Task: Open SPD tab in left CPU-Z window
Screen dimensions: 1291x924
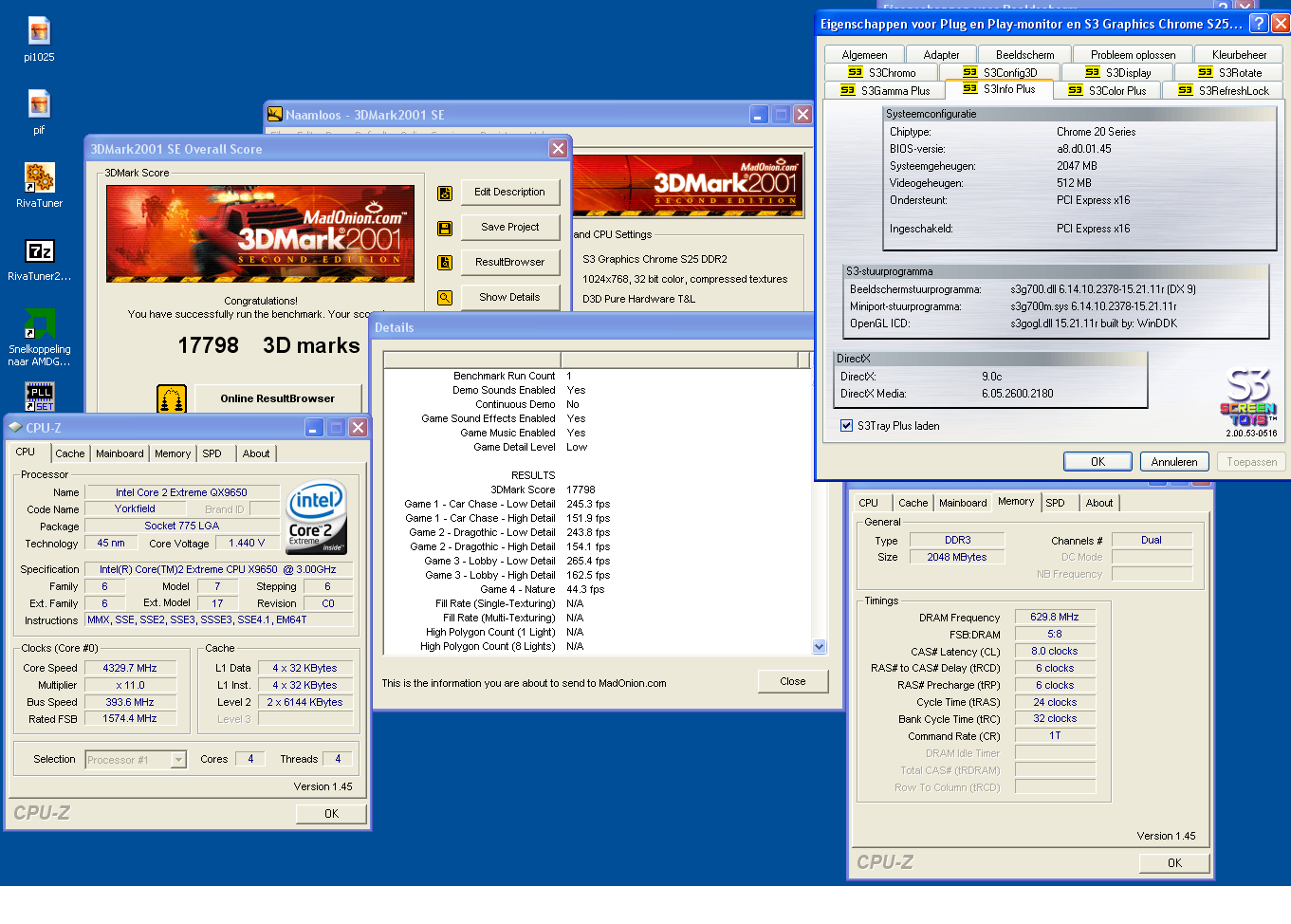Action: coord(212,453)
